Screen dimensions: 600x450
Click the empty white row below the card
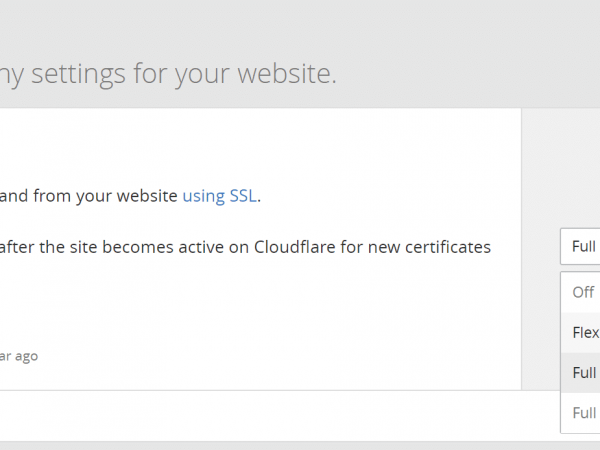[x=270, y=415]
